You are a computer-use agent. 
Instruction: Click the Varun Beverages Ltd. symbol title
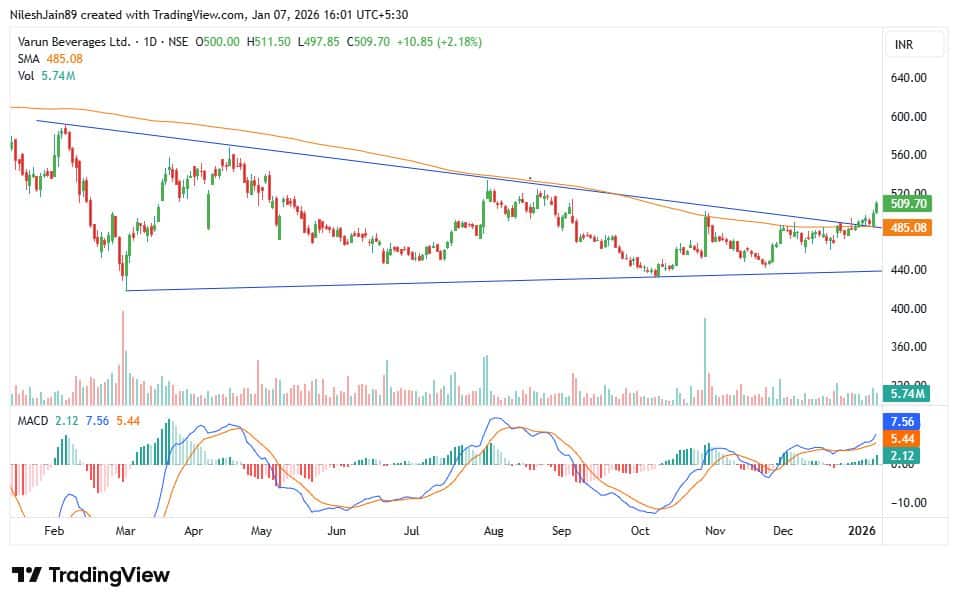tap(74, 42)
